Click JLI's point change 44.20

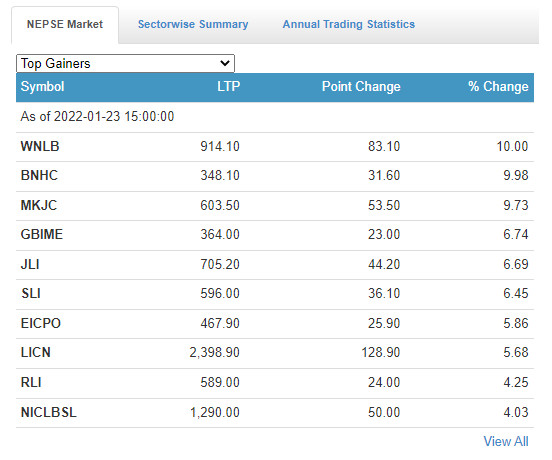point(384,264)
